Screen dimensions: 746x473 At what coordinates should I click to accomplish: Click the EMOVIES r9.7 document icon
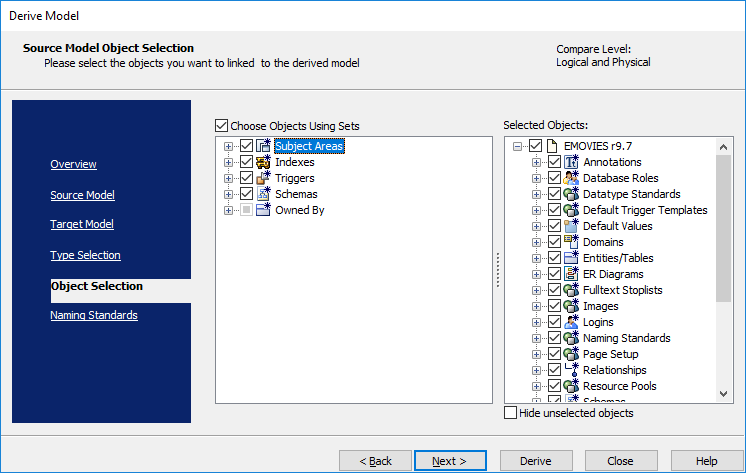(552, 146)
